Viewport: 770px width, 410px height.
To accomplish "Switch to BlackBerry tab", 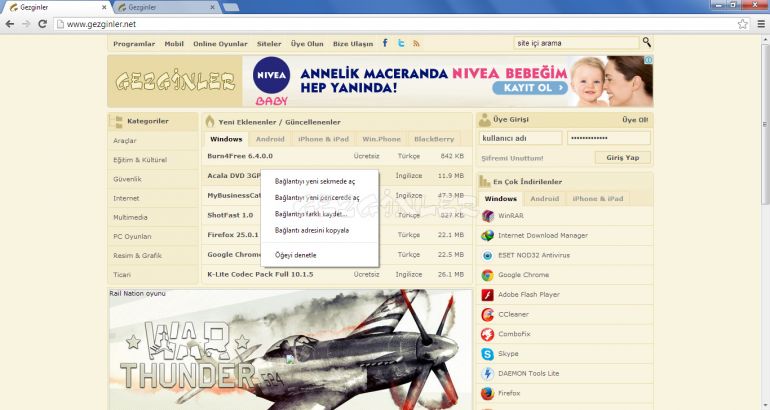I will pos(434,139).
